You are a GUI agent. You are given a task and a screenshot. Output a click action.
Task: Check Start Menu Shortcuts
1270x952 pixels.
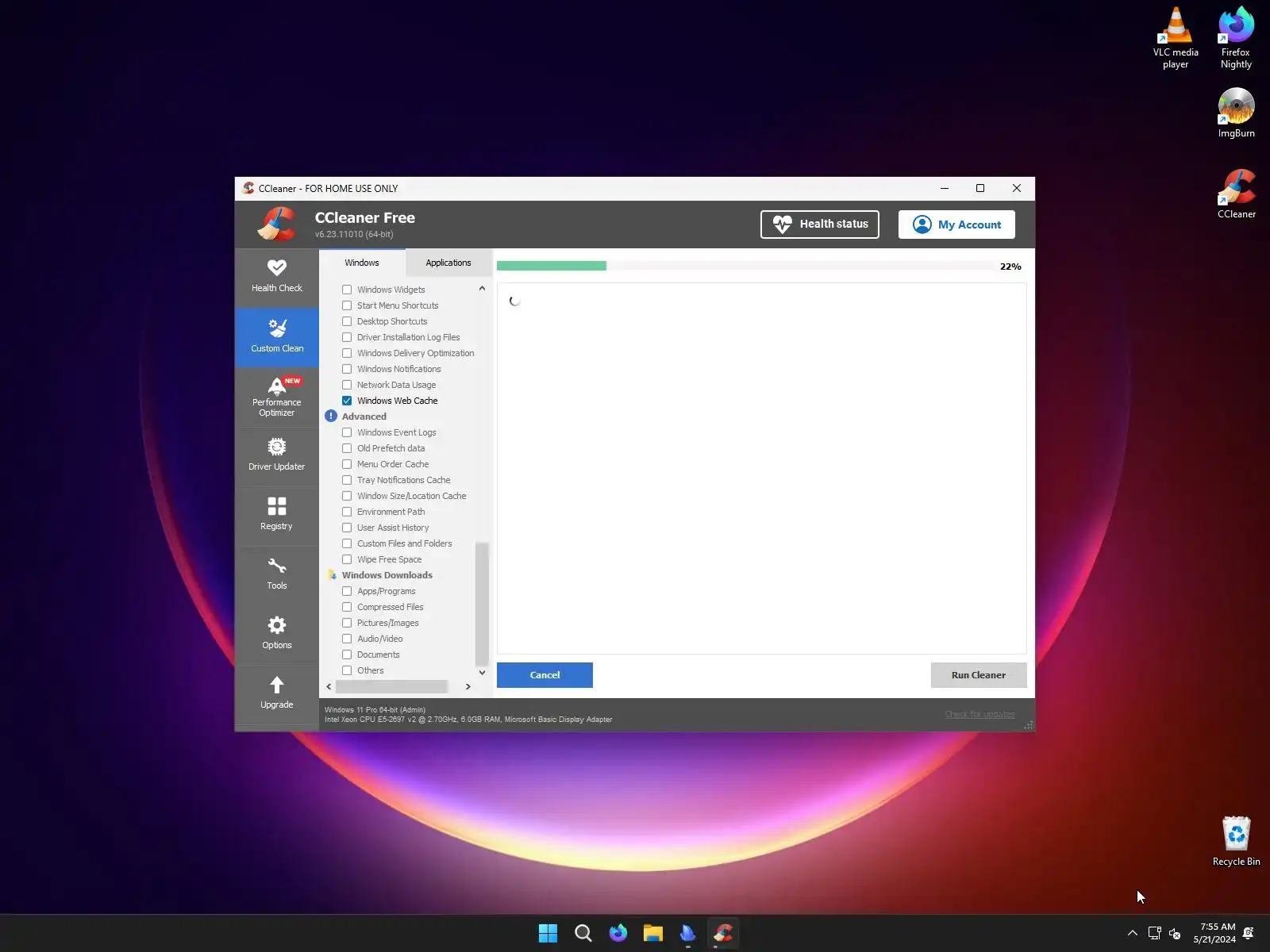(347, 305)
